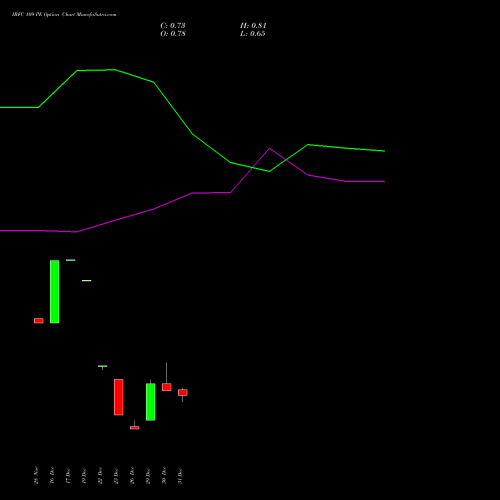This screenshot has width=500, height=500.
Task: Select the tall green 16 Dec candle
Action: click(x=55, y=292)
